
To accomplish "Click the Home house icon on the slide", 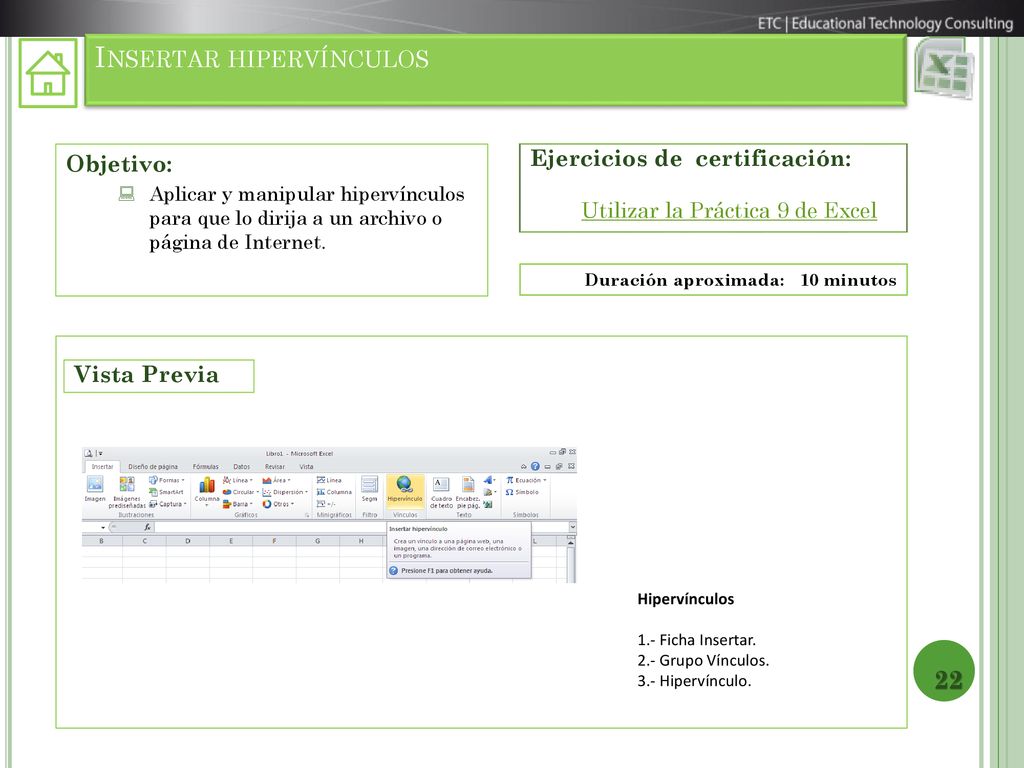I will pyautogui.click(x=48, y=73).
